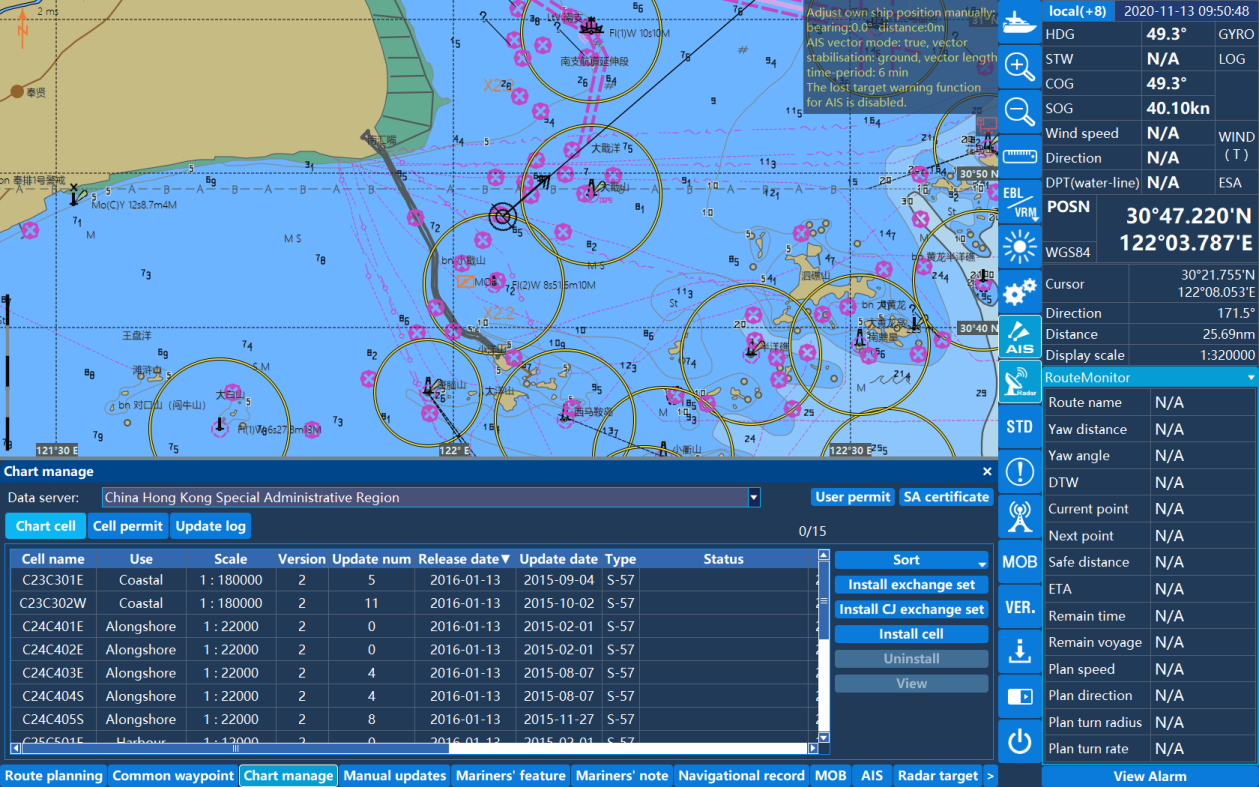Open the EBL/VRM tool
Screen dimensions: 1259x787
(1019, 200)
